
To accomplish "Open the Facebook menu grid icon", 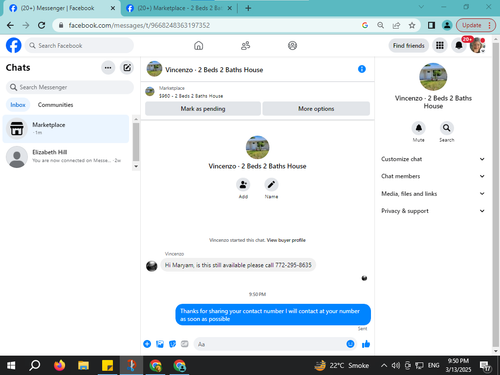I will tap(440, 45).
